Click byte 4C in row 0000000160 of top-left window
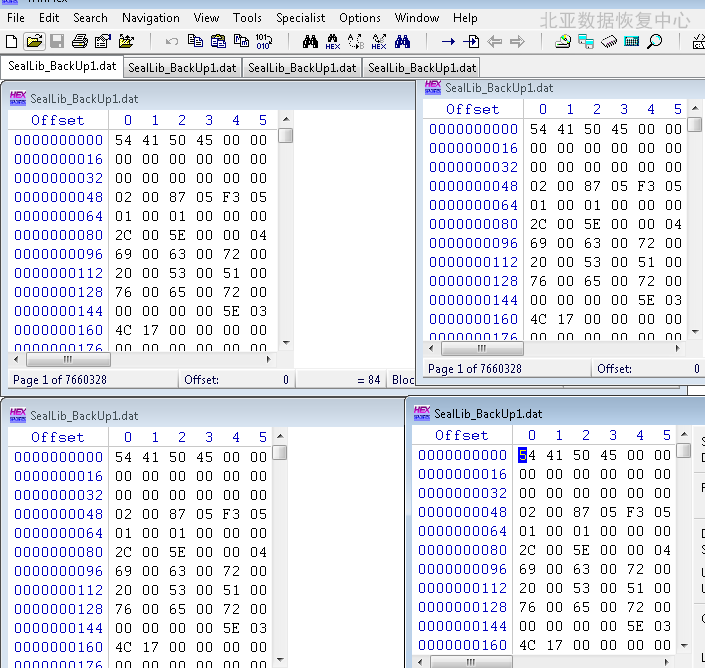705x668 pixels. coord(123,330)
